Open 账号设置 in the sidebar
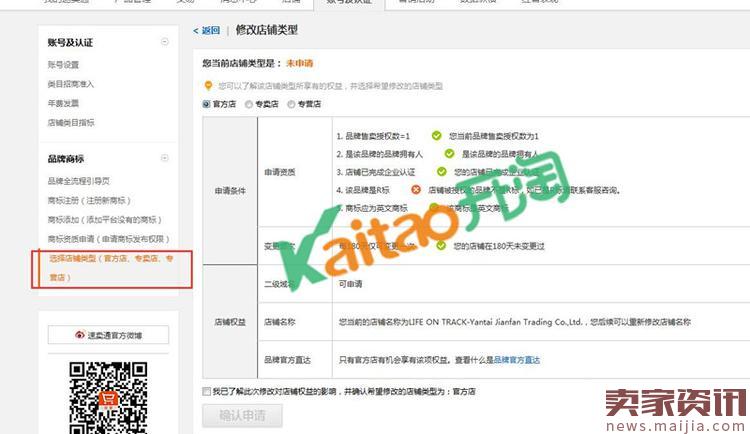750x434 pixels. tap(63, 65)
